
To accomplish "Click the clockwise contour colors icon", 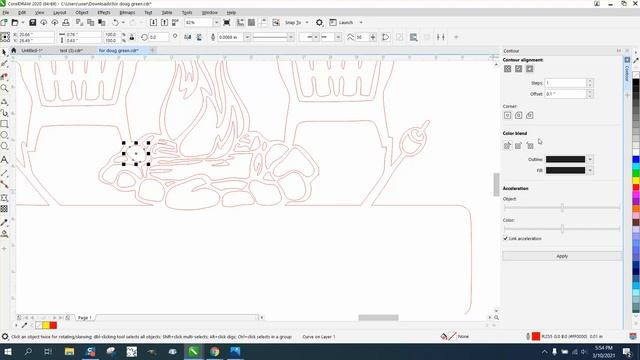I will [x=518, y=145].
